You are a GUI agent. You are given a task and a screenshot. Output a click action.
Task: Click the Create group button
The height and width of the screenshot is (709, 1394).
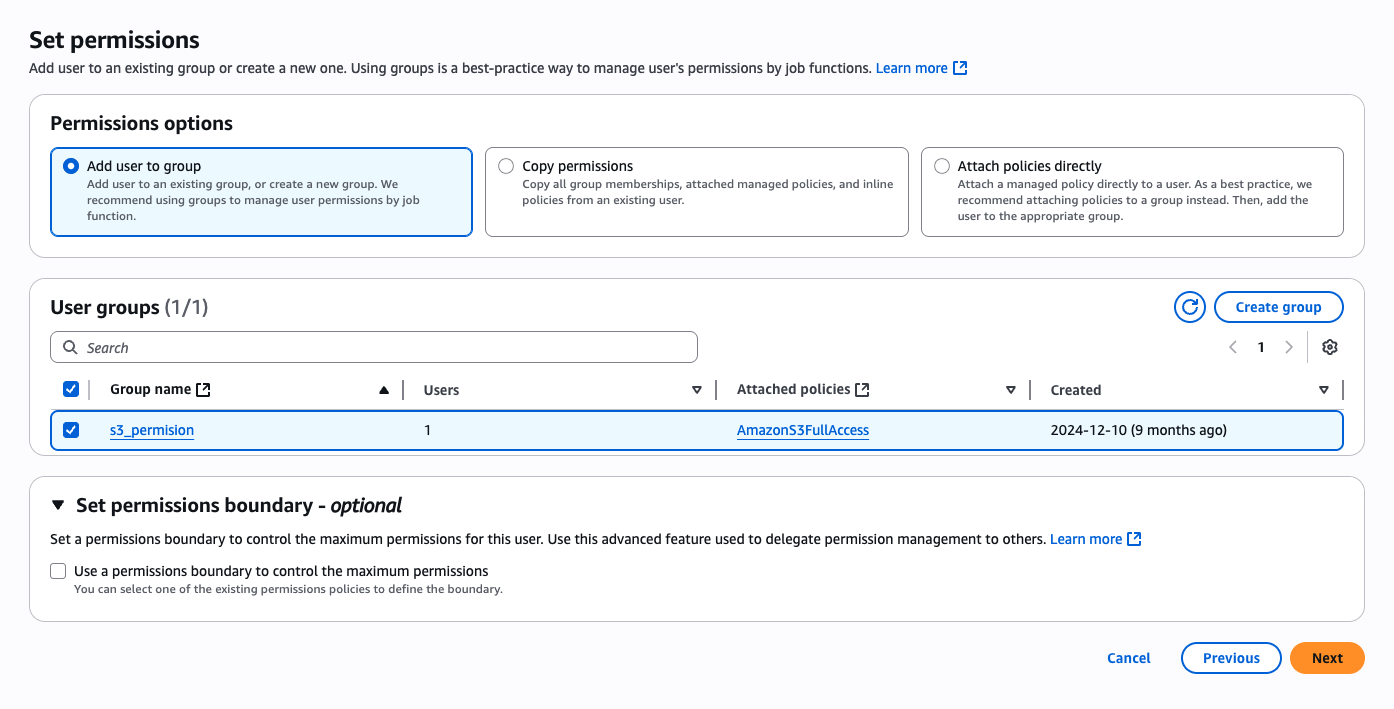pyautogui.click(x=1278, y=307)
